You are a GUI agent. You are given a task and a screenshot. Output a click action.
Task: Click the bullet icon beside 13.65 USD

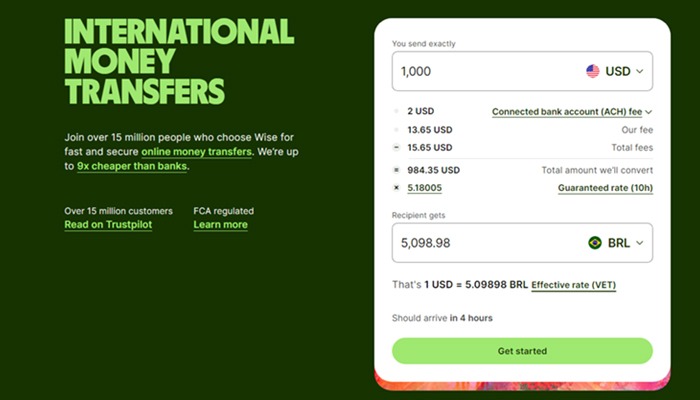pyautogui.click(x=396, y=130)
